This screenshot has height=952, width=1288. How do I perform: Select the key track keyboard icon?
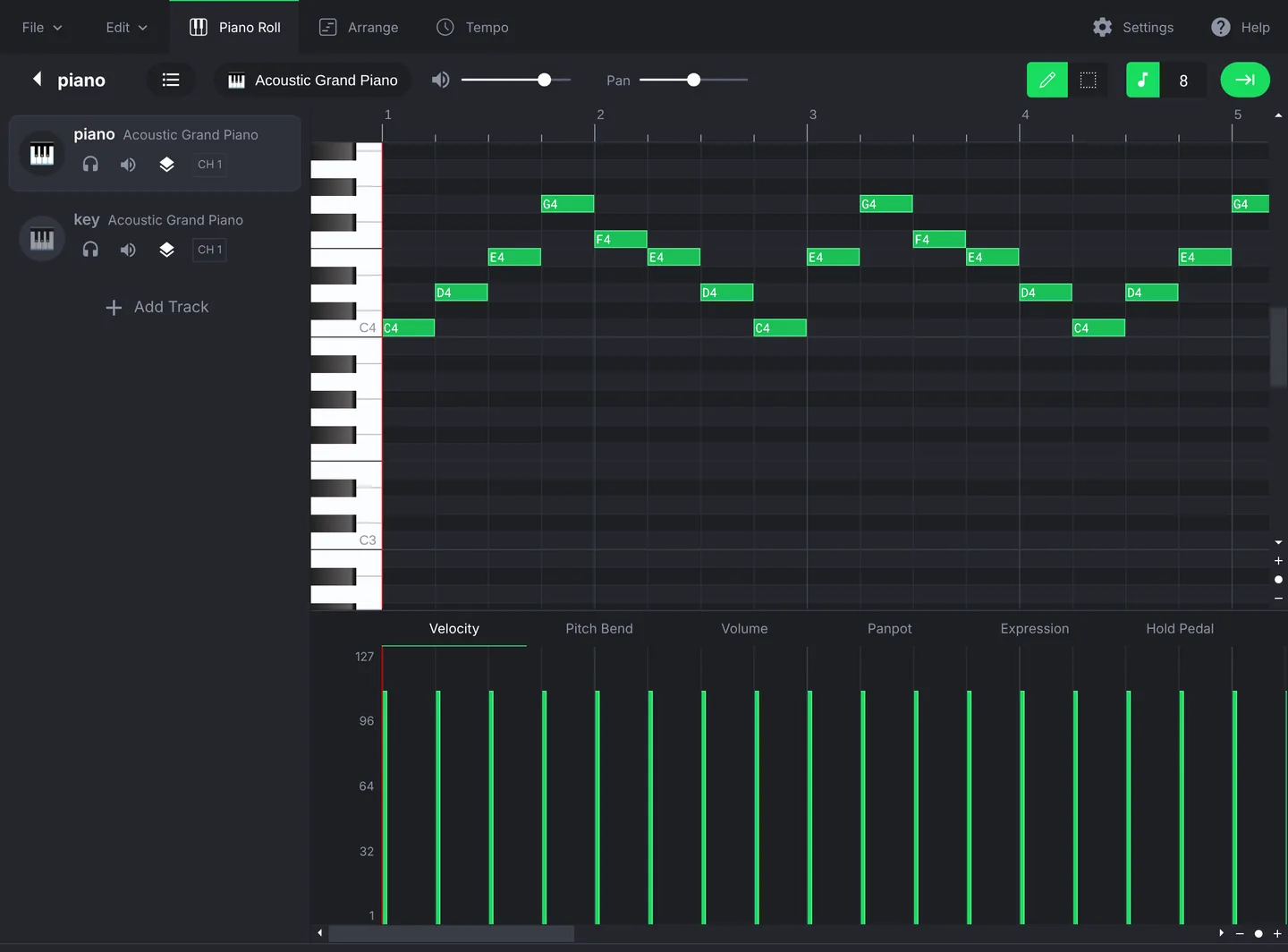[x=42, y=239]
